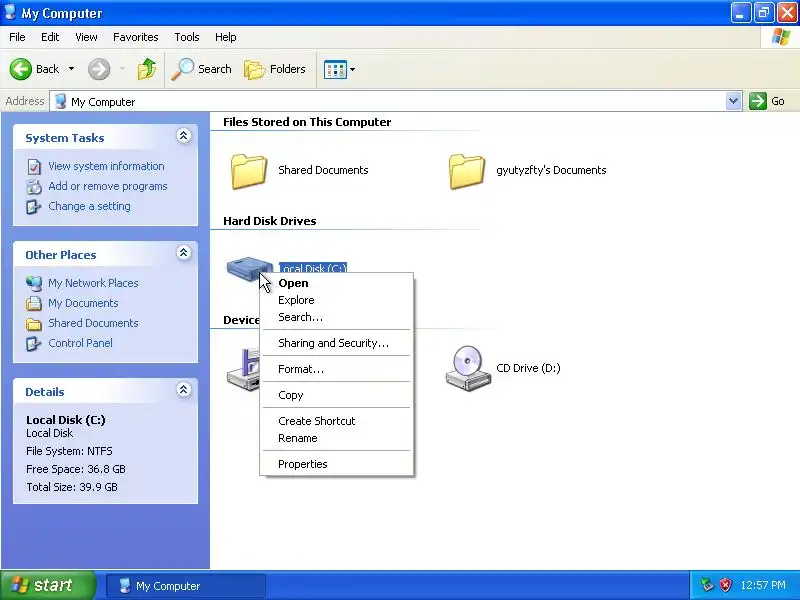Click the Control Panel sidebar icon
Image resolution: width=800 pixels, height=600 pixels.
pos(34,343)
